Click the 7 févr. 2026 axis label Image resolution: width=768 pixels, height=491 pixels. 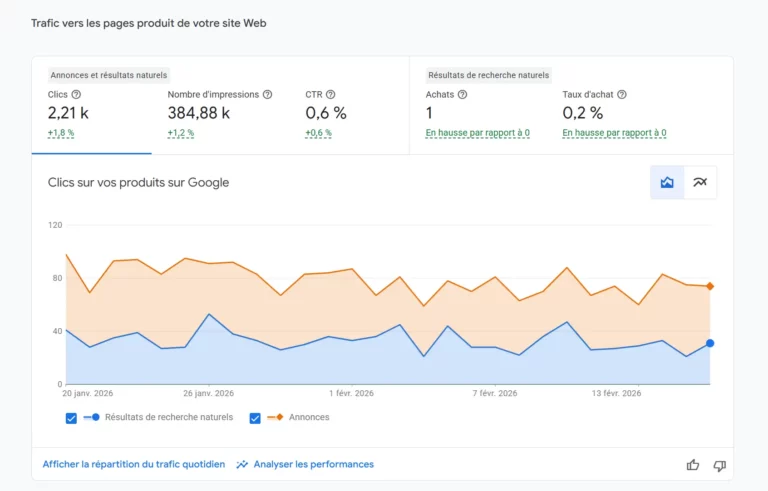[x=495, y=393]
